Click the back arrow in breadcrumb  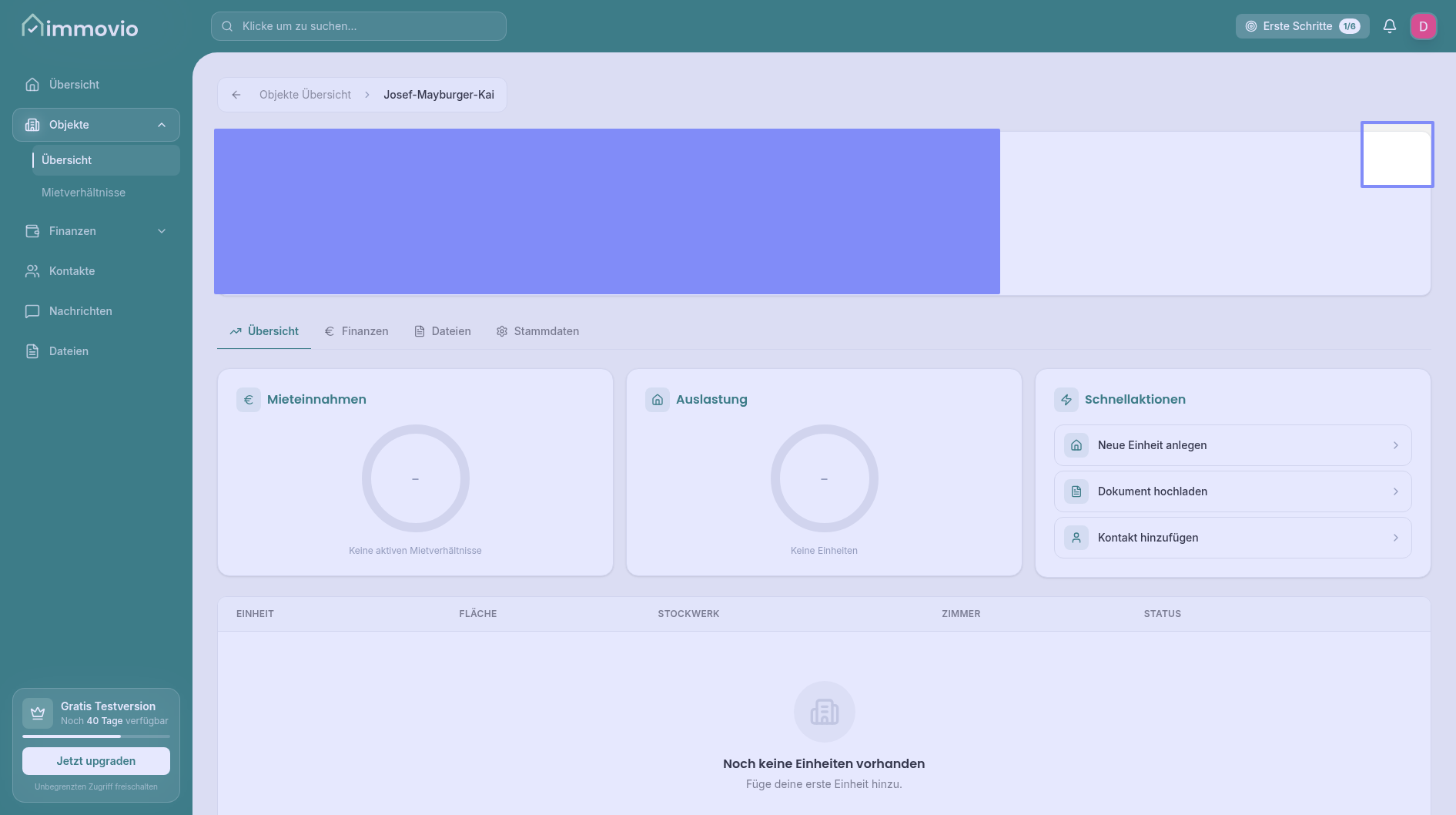236,95
